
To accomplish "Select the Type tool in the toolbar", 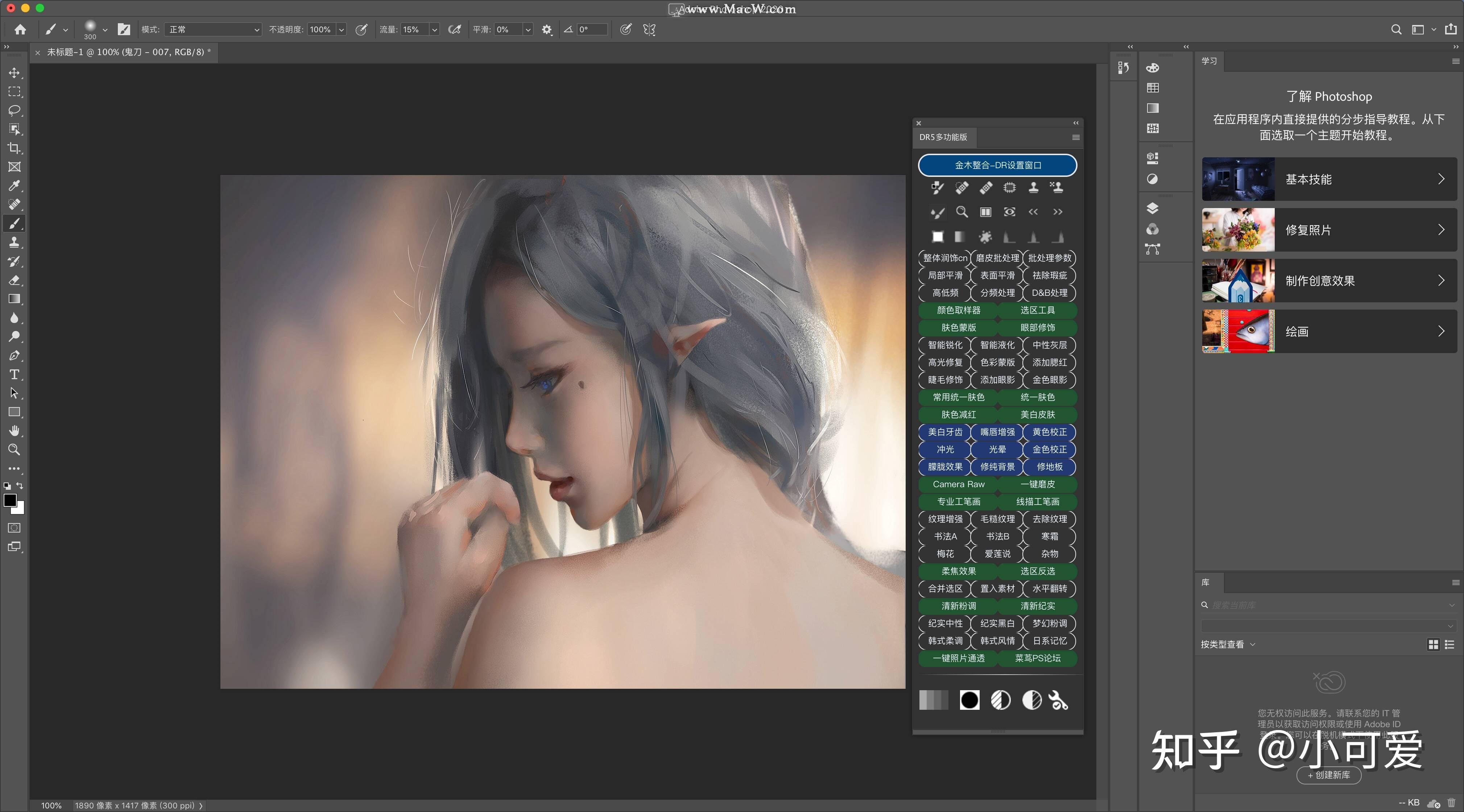I will click(14, 374).
